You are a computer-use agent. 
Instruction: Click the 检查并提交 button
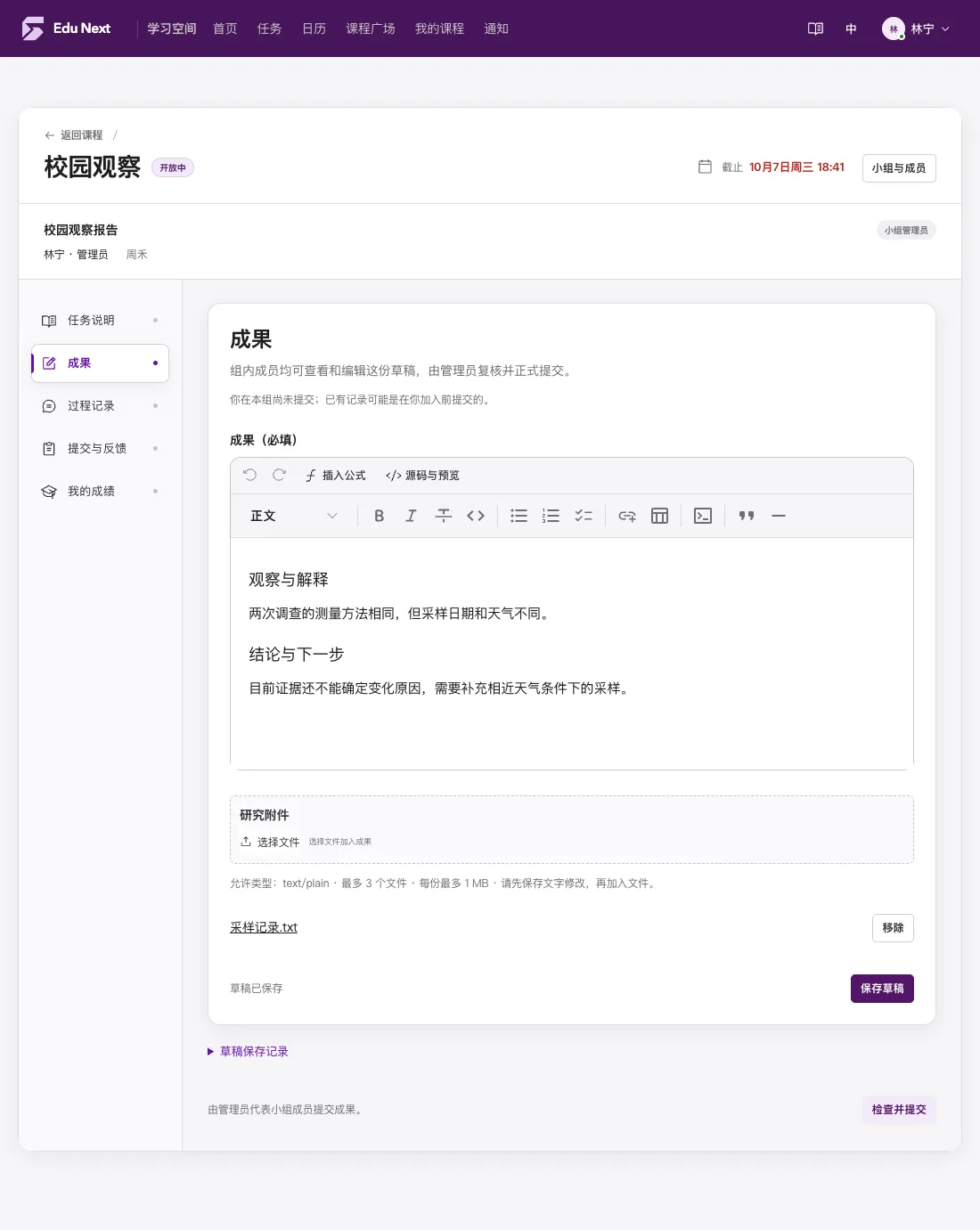point(899,1110)
